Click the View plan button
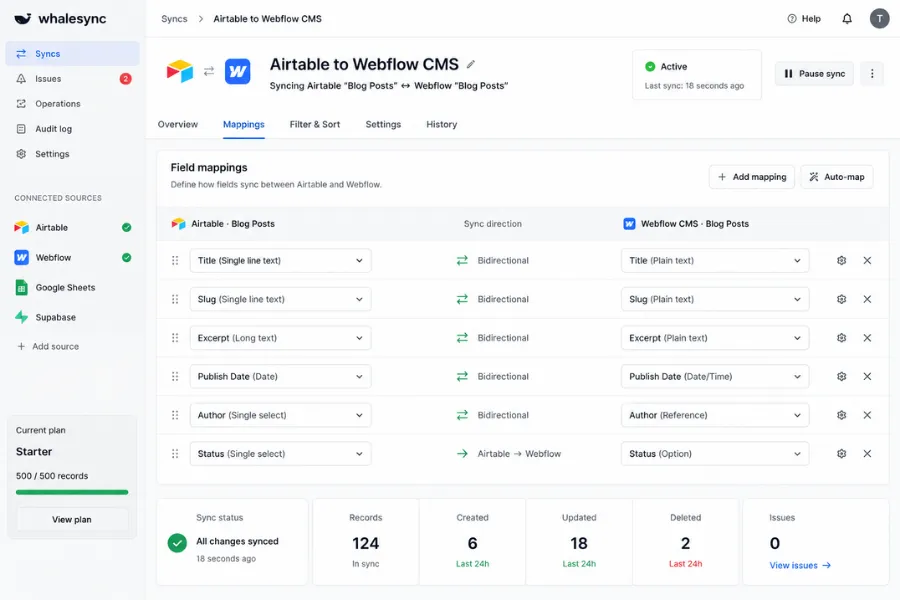 click(72, 520)
